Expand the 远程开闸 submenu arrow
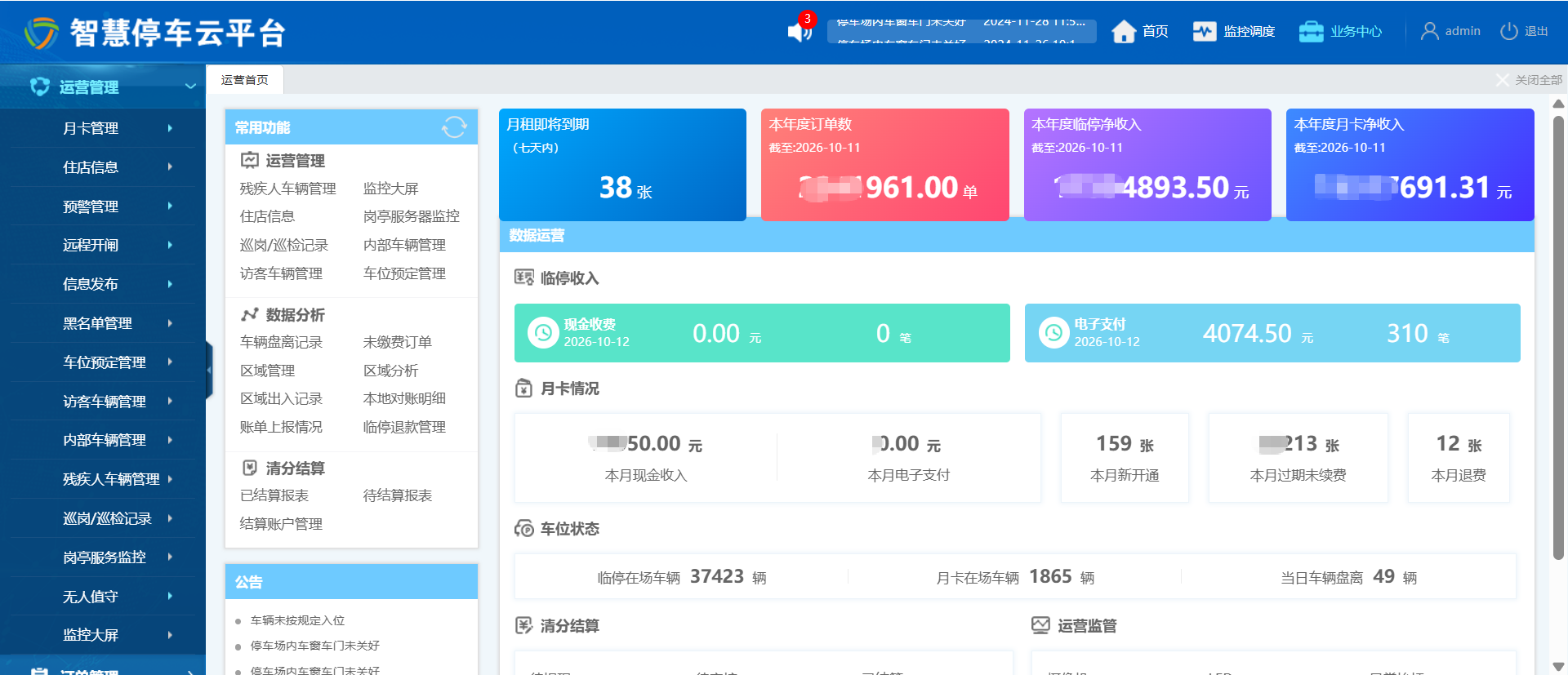This screenshot has height=675, width=1568. pos(170,245)
